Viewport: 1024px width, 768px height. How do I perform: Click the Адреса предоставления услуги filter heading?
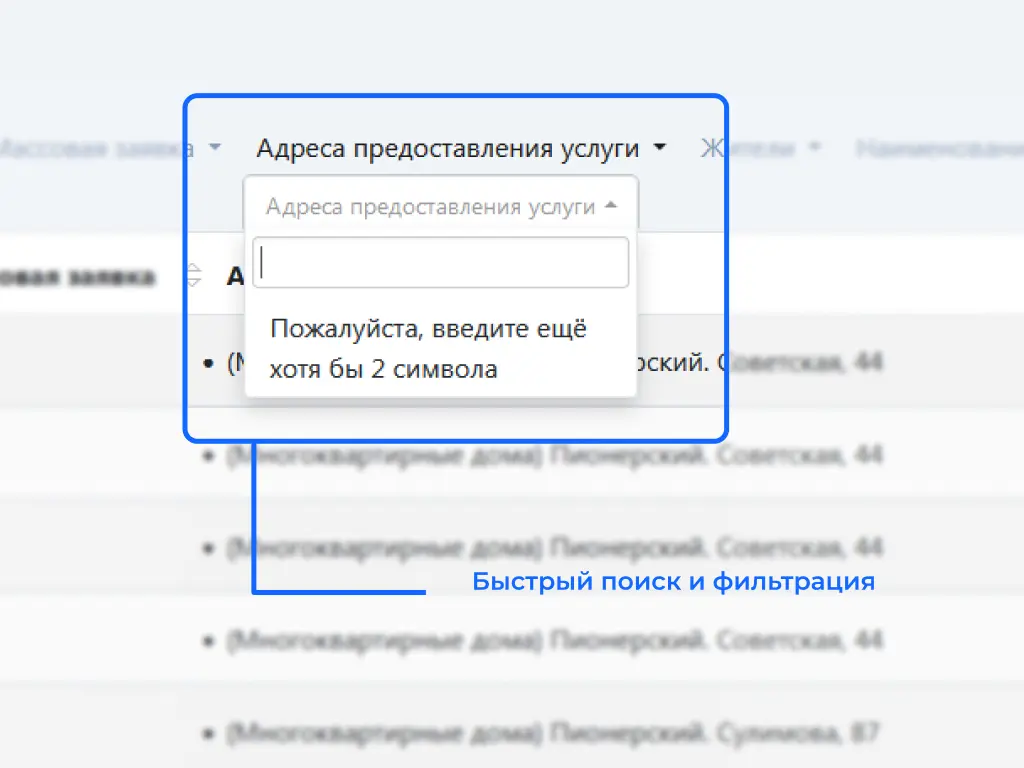447,149
